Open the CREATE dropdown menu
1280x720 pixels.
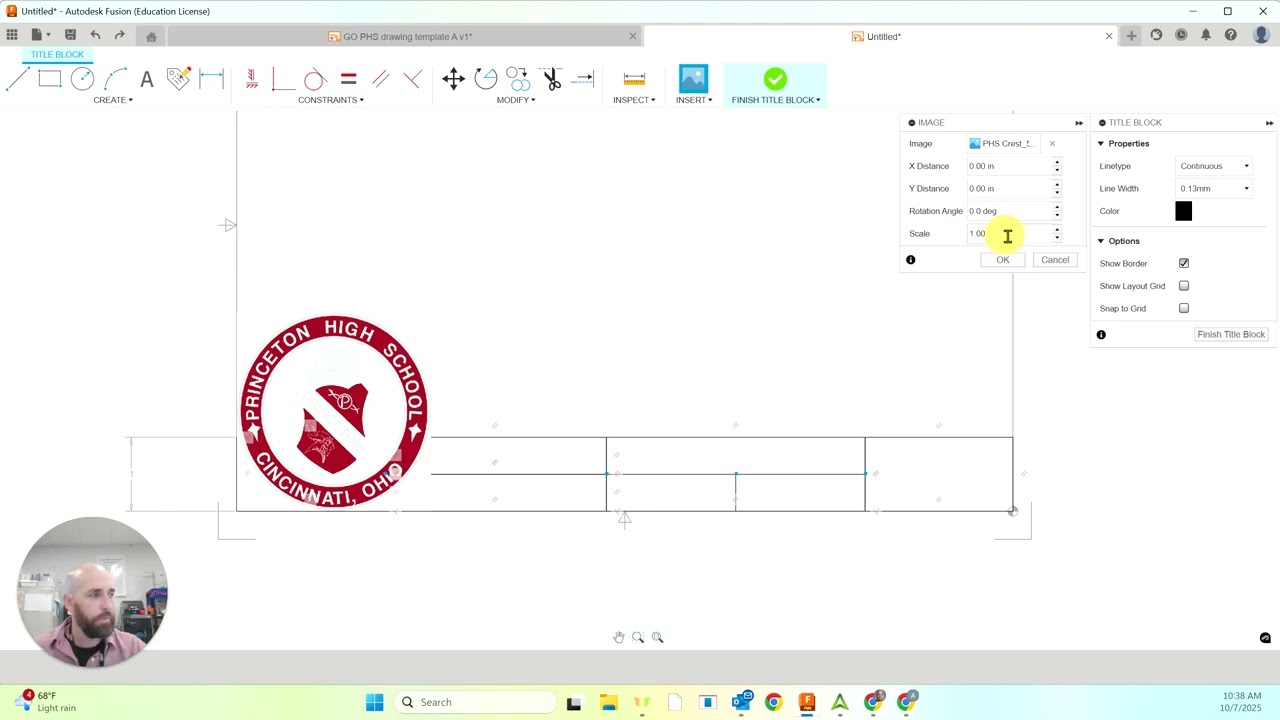pos(113,100)
